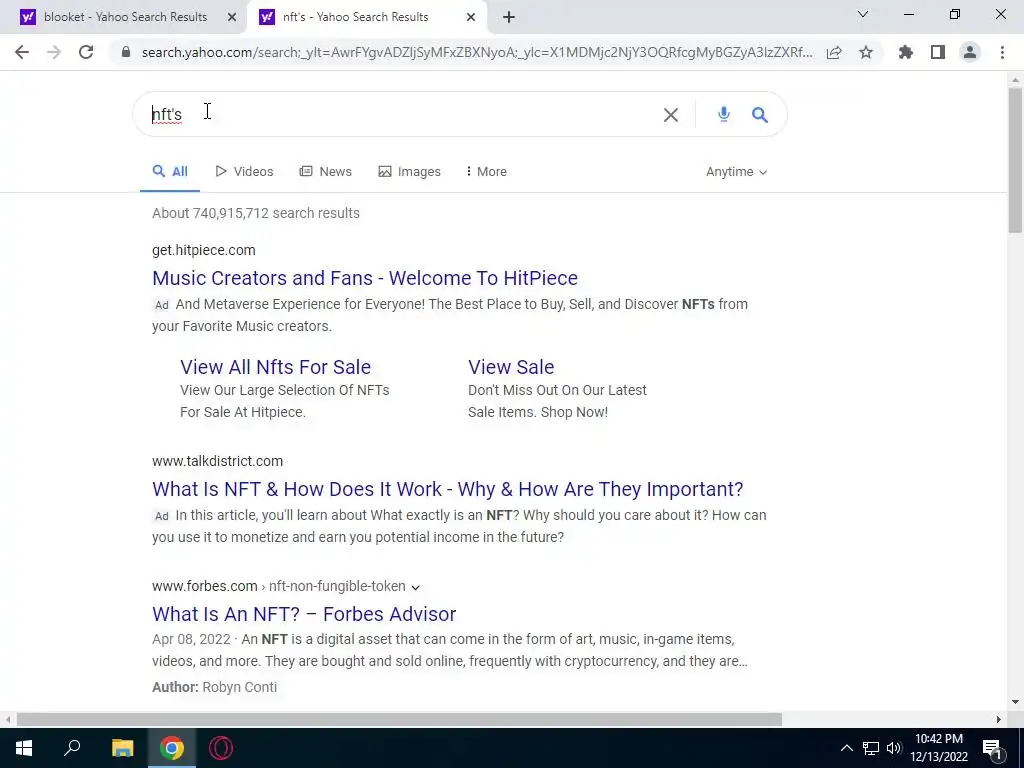1024x768 pixels.
Task: Start voice search with microphone
Action: coord(724,114)
